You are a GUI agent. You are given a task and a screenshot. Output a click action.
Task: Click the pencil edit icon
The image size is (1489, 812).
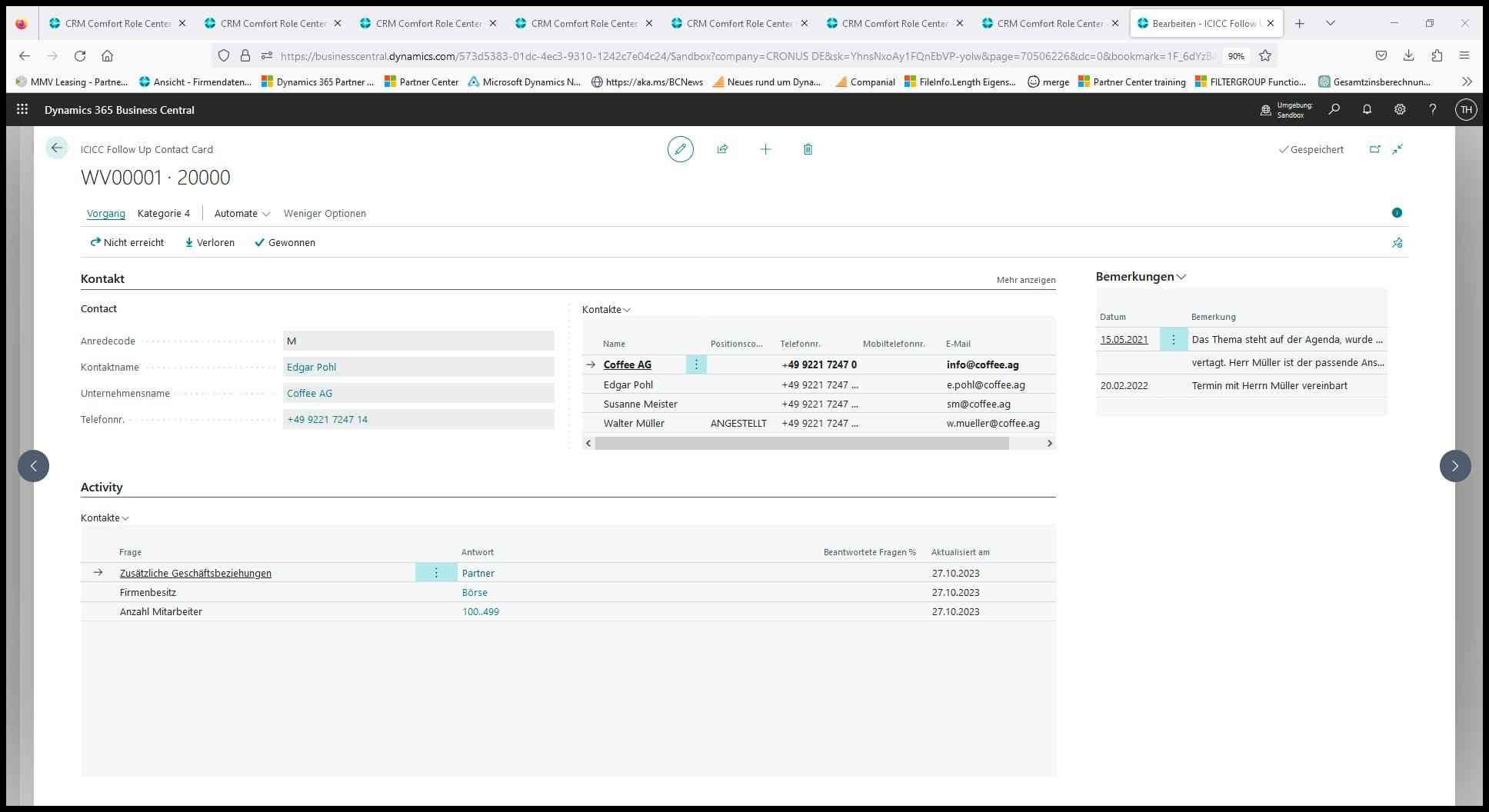[680, 149]
